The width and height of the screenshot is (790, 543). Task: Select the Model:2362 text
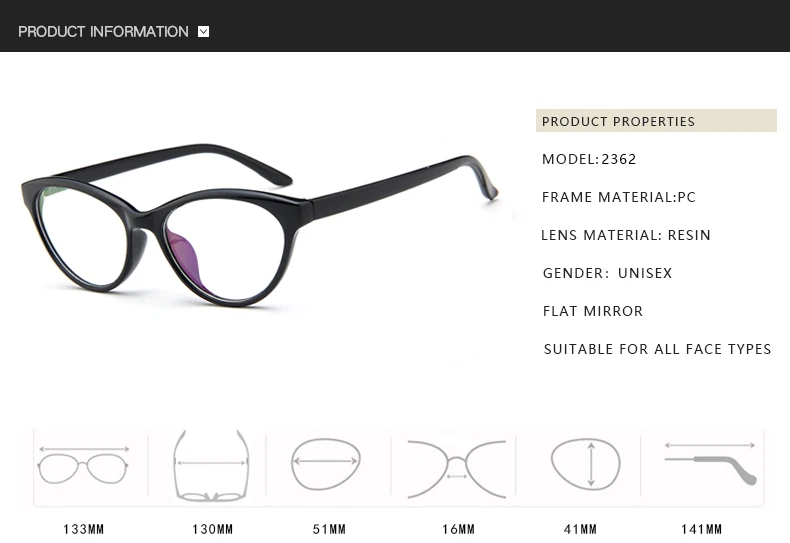pyautogui.click(x=589, y=159)
